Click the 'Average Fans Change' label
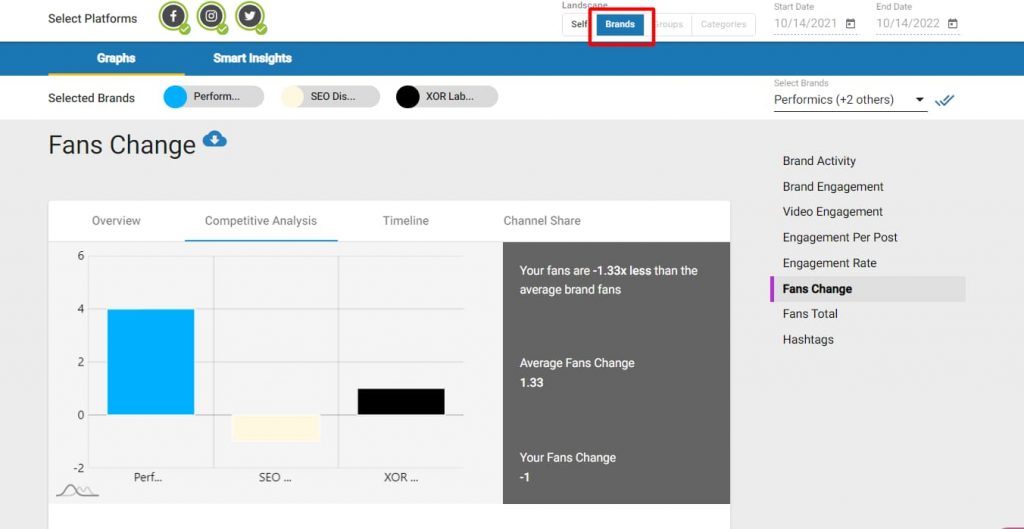This screenshot has height=529, width=1024. click(577, 363)
